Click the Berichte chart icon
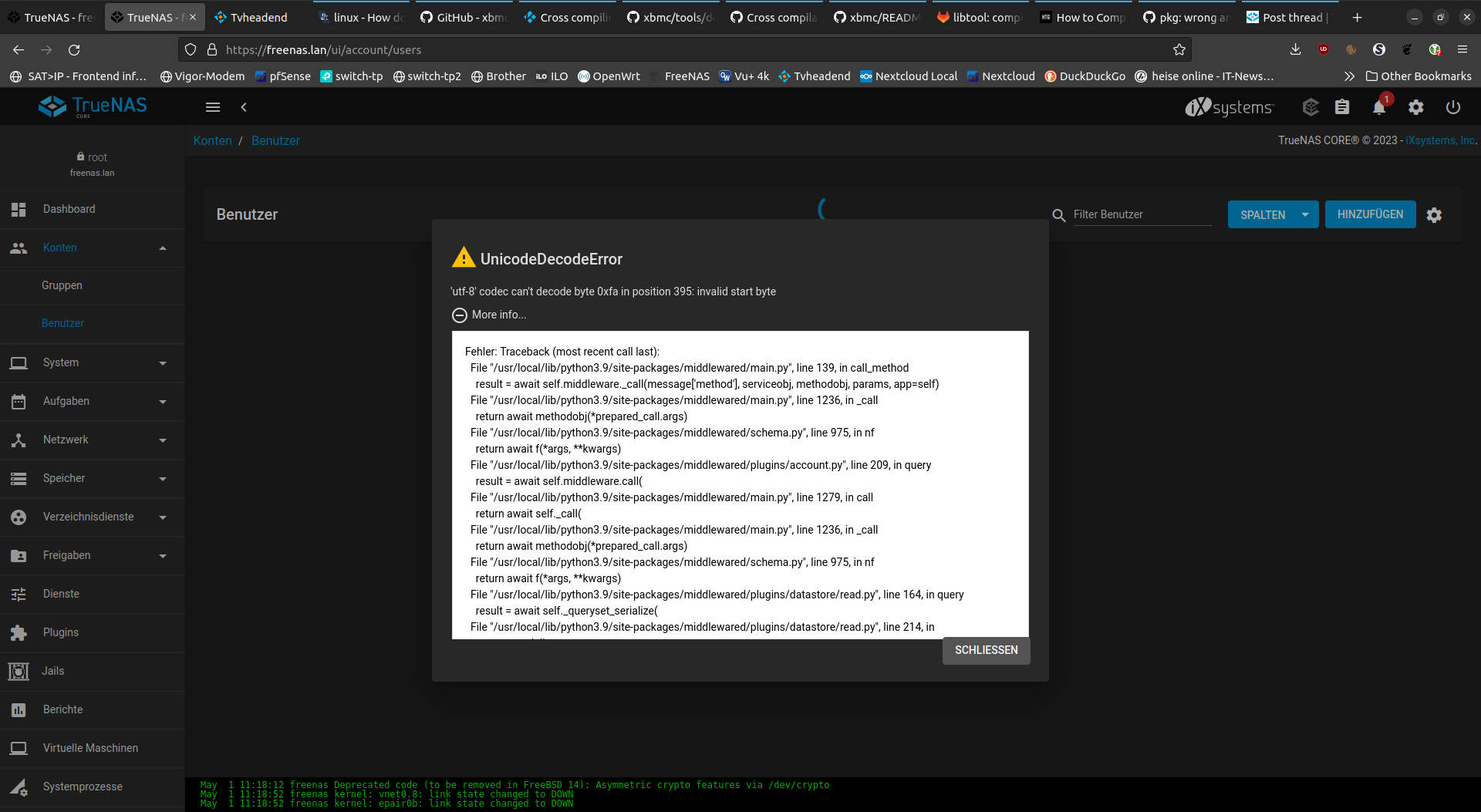This screenshot has height=812, width=1481. (19, 709)
